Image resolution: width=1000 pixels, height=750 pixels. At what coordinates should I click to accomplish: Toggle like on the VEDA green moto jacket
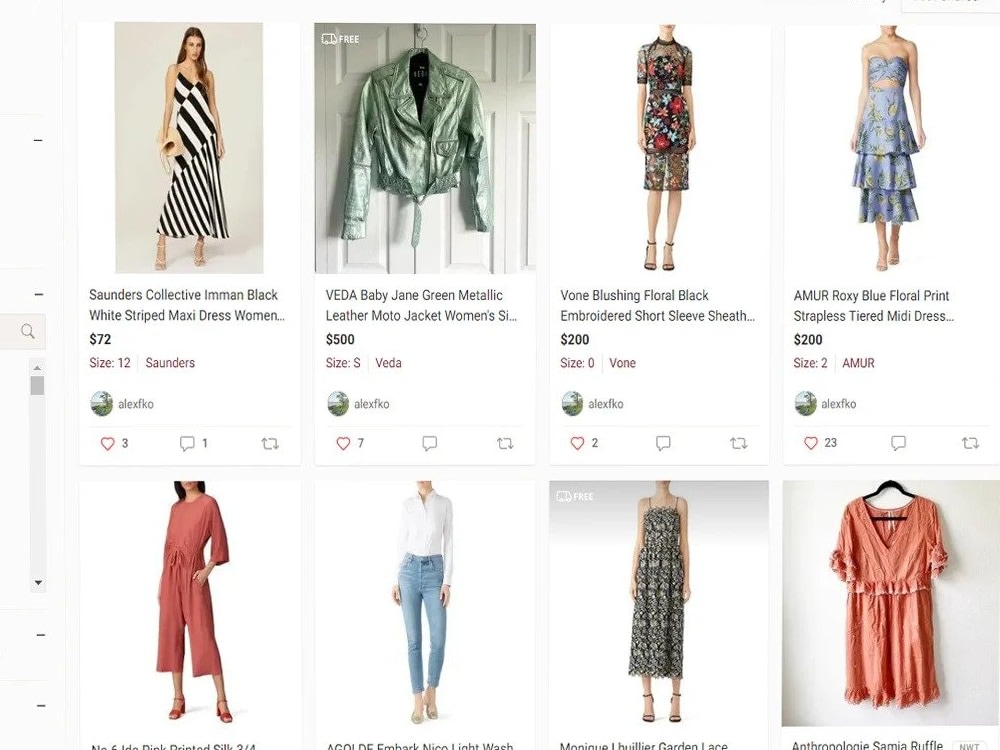coord(343,443)
